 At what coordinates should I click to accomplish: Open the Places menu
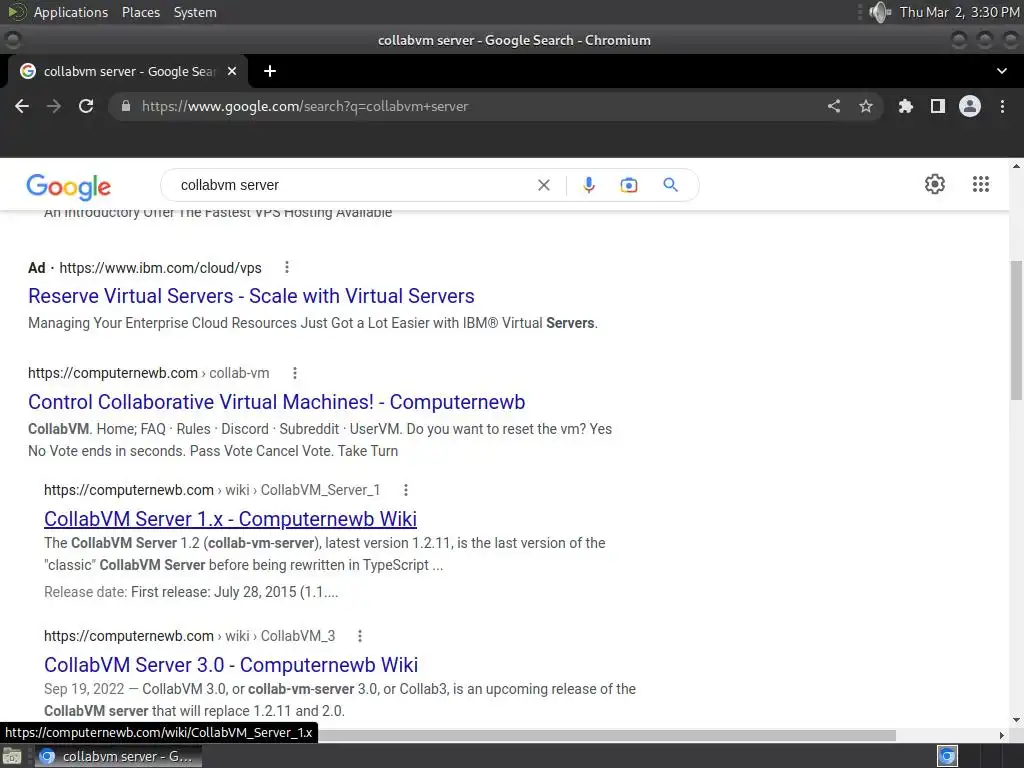[x=141, y=12]
